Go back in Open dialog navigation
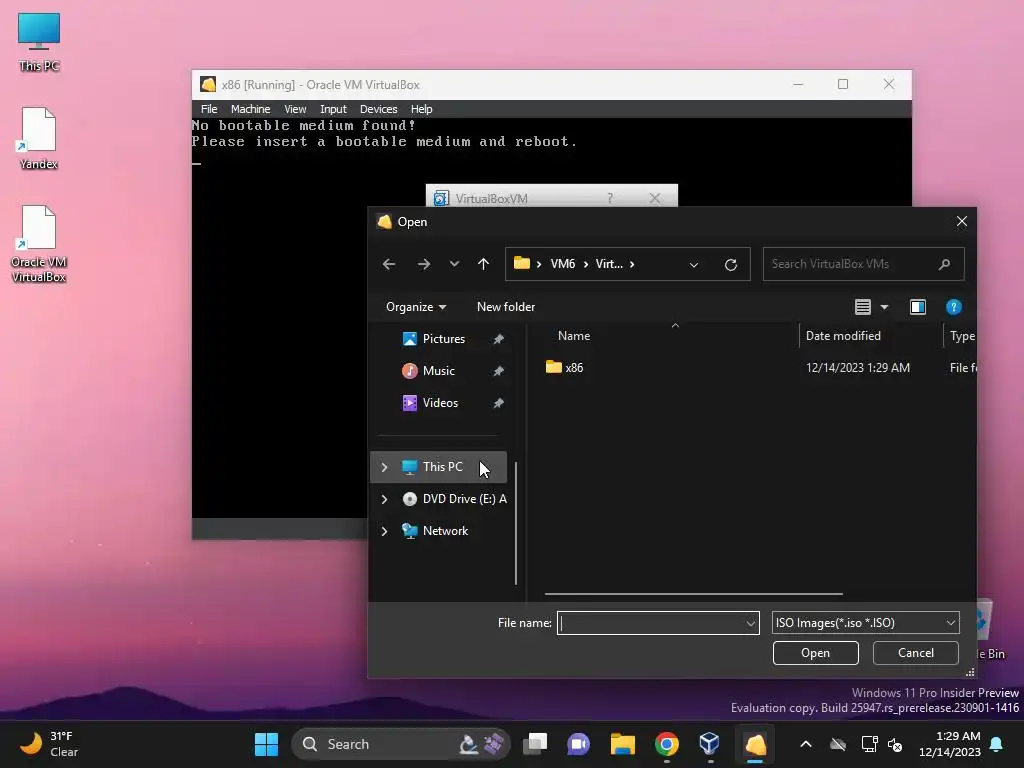Image resolution: width=1024 pixels, height=768 pixels. pos(389,264)
